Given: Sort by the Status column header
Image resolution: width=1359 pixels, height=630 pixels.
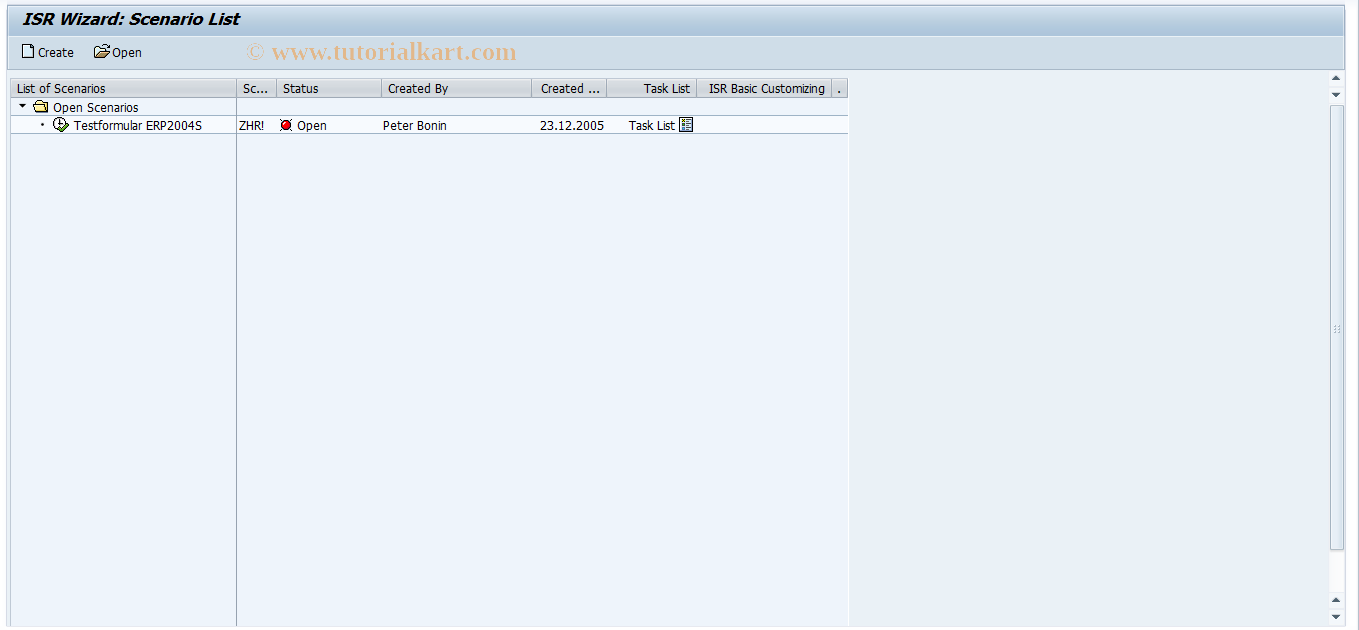Looking at the screenshot, I should (329, 88).
